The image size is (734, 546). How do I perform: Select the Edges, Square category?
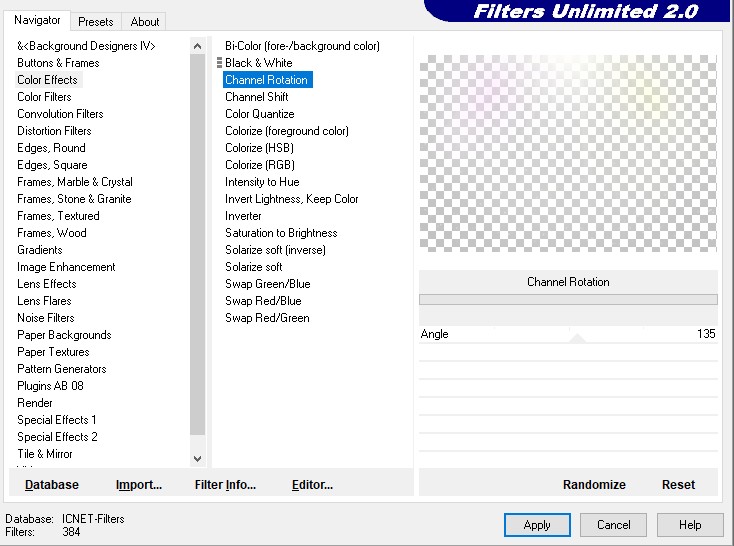tap(52, 165)
